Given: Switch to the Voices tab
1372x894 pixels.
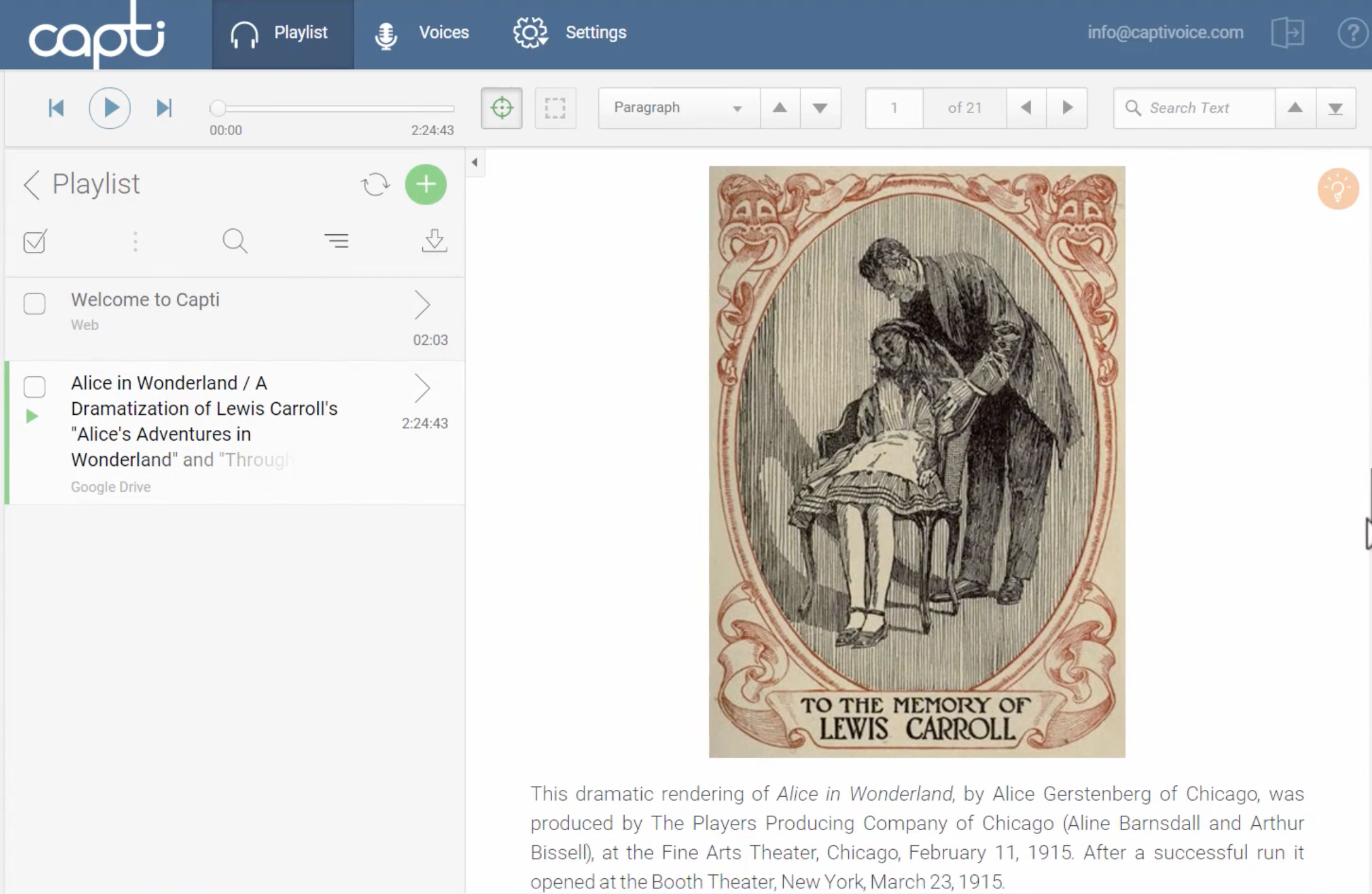Looking at the screenshot, I should tap(423, 33).
